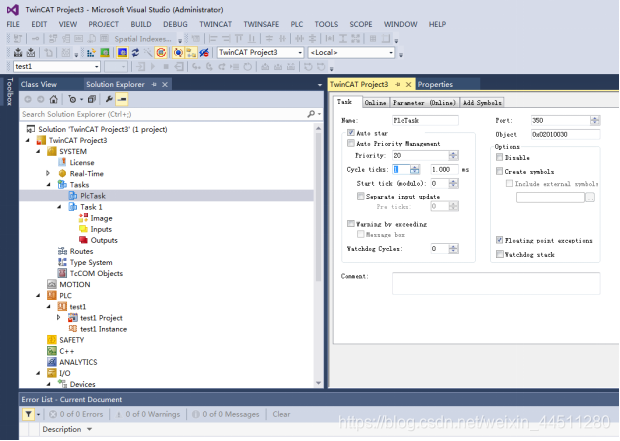Open the SCOPE menu

pyautogui.click(x=361, y=24)
